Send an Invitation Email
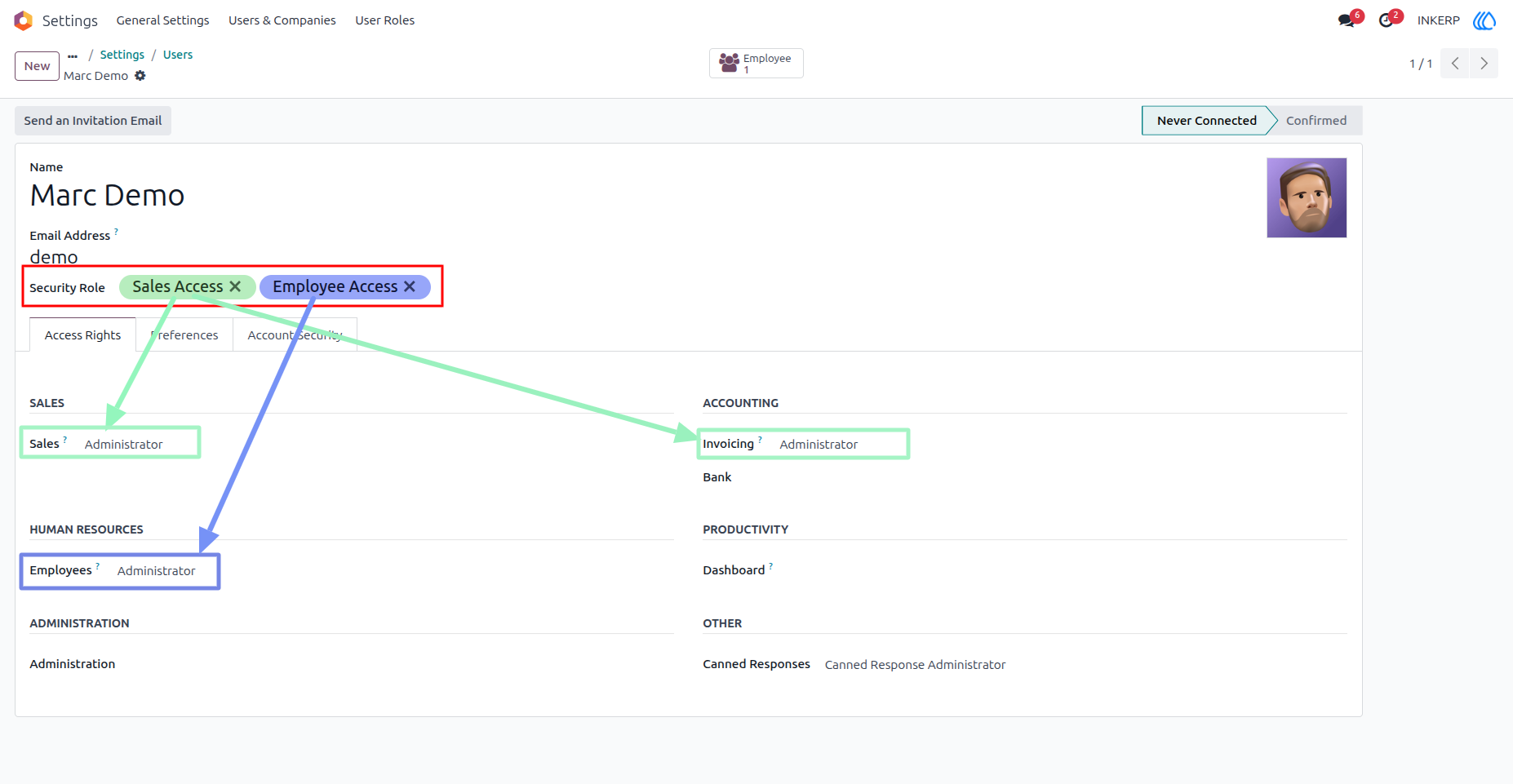Image resolution: width=1513 pixels, height=784 pixels. click(x=93, y=121)
